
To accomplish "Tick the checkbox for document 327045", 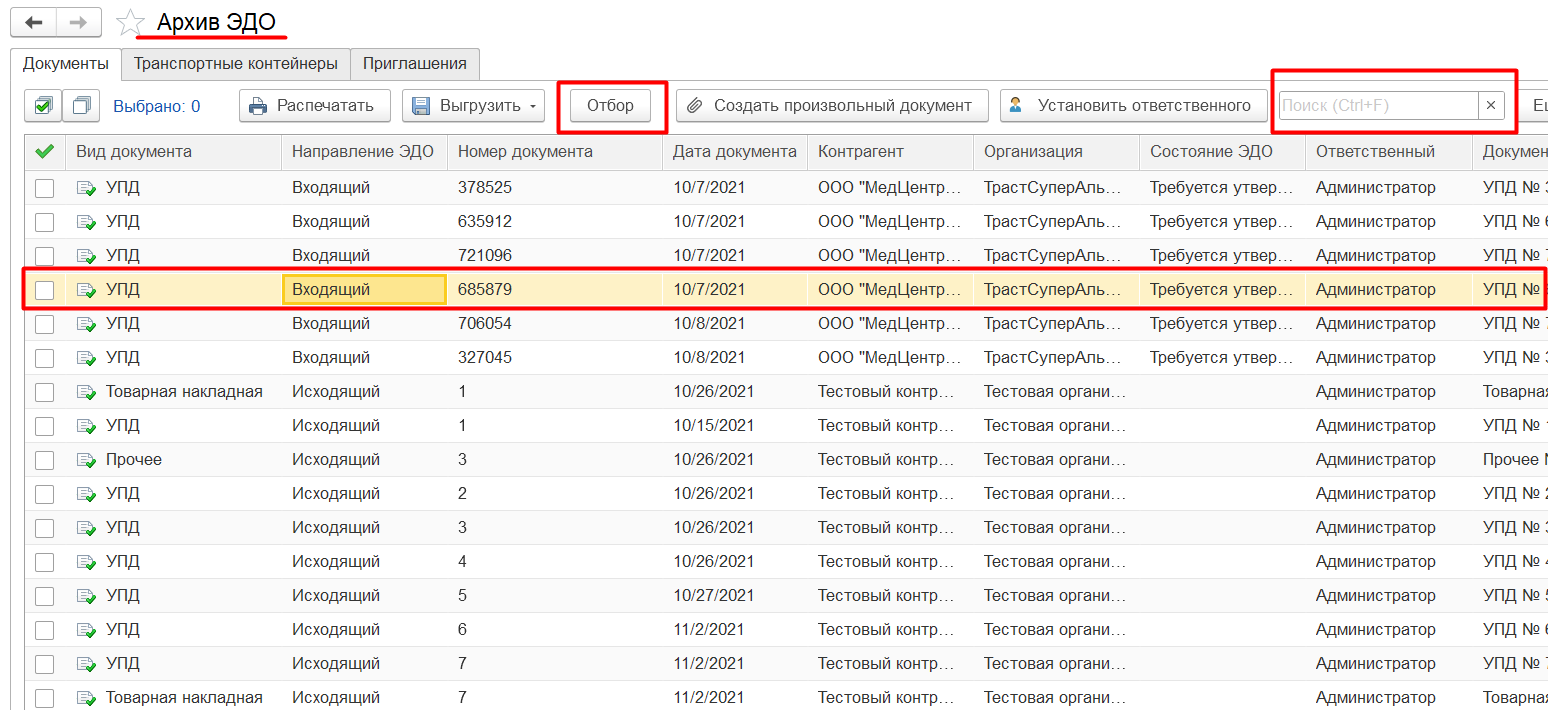I will (44, 358).
